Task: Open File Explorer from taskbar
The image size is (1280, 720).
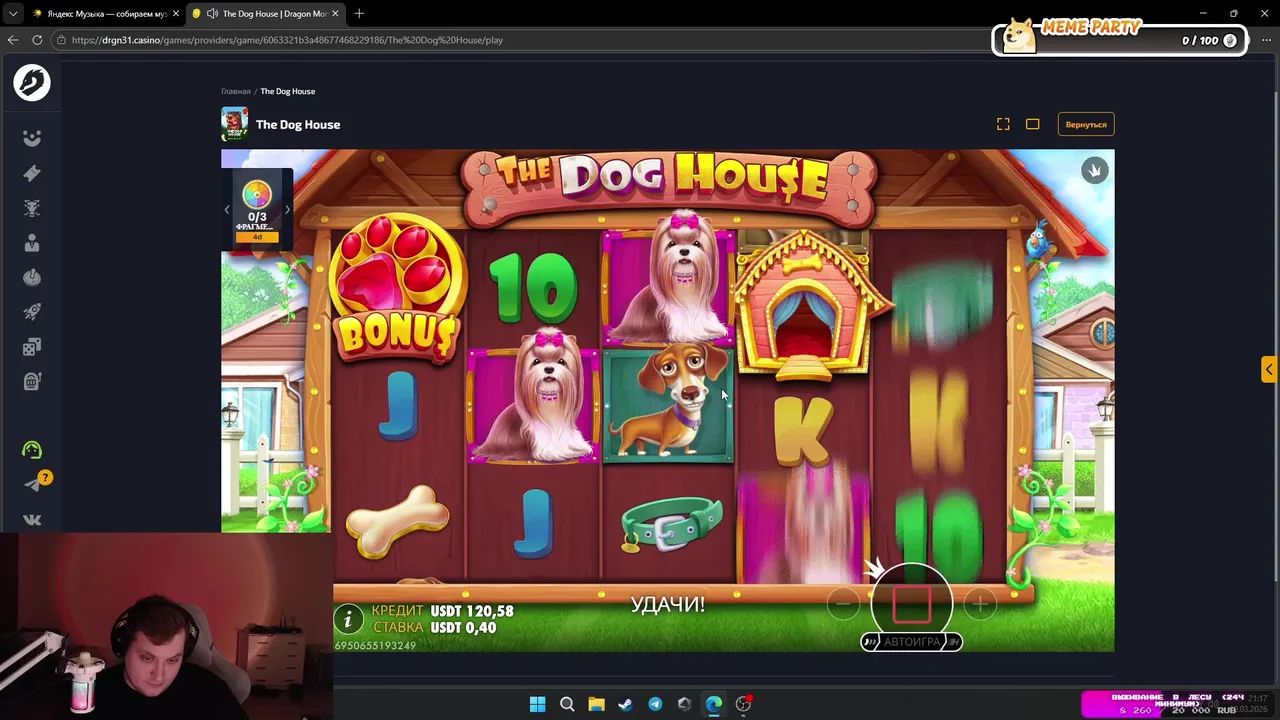Action: tap(596, 704)
